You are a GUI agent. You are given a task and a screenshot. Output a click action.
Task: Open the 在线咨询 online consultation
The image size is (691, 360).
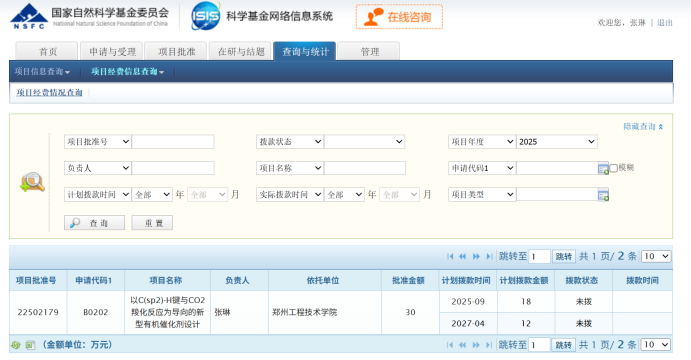pyautogui.click(x=399, y=17)
